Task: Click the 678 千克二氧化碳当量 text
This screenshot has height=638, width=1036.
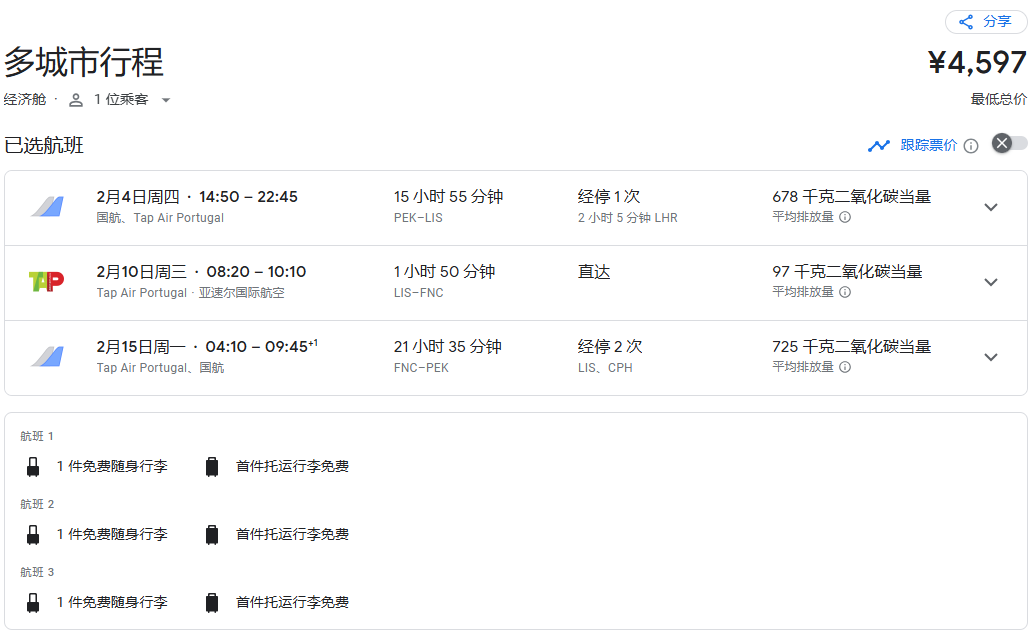Action: click(x=852, y=197)
